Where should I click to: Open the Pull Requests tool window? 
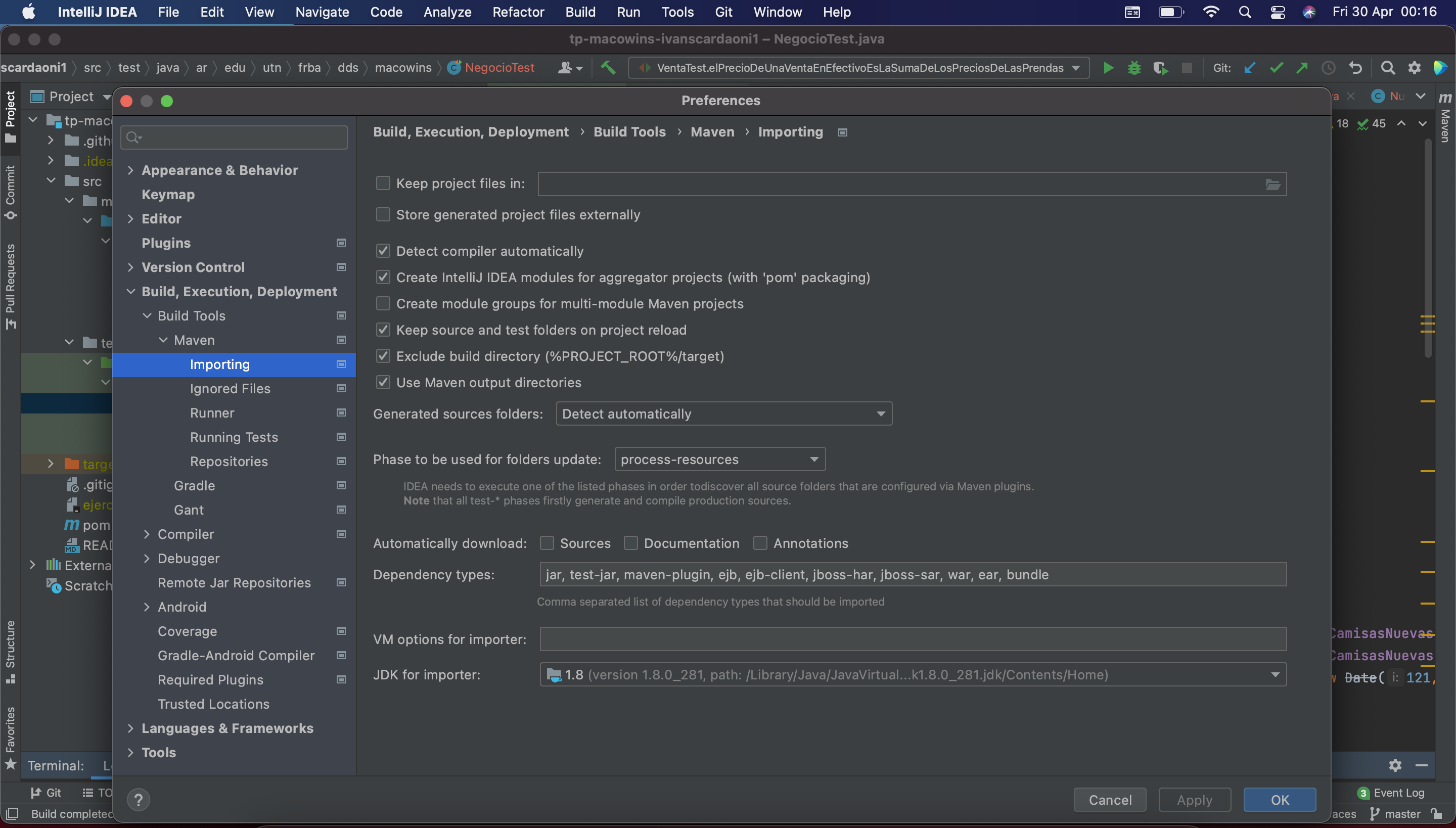point(10,287)
